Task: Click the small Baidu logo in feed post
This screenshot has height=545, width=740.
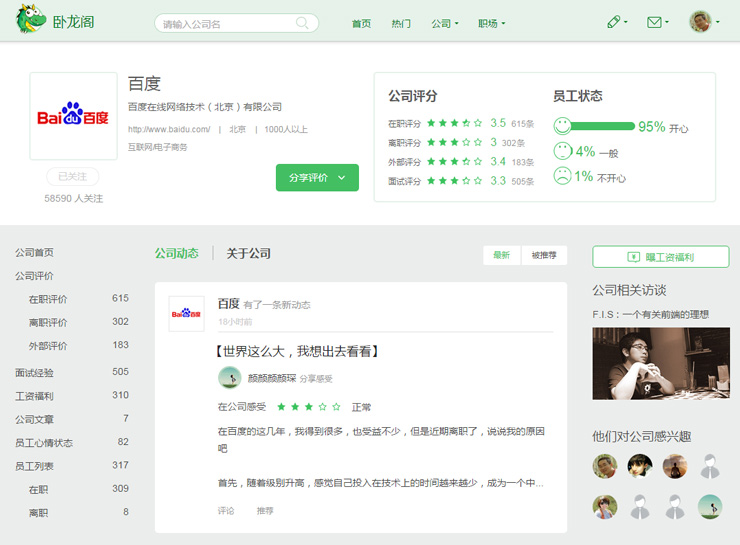Action: [186, 314]
